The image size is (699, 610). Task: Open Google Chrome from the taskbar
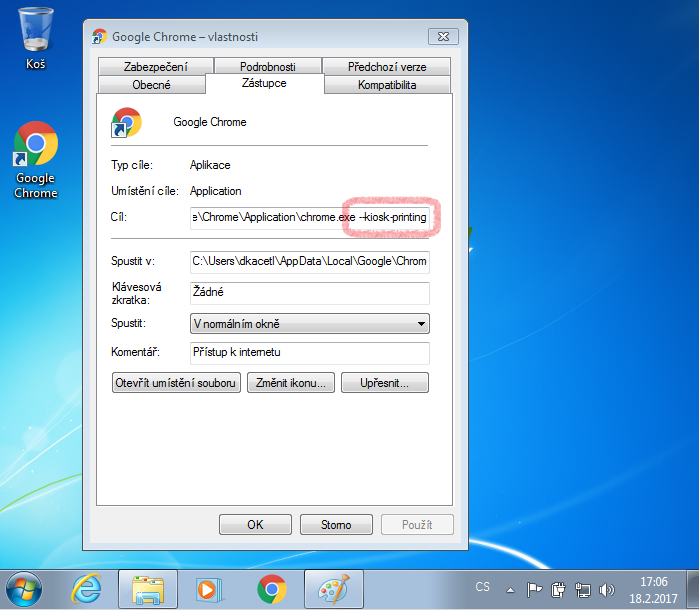(271, 589)
